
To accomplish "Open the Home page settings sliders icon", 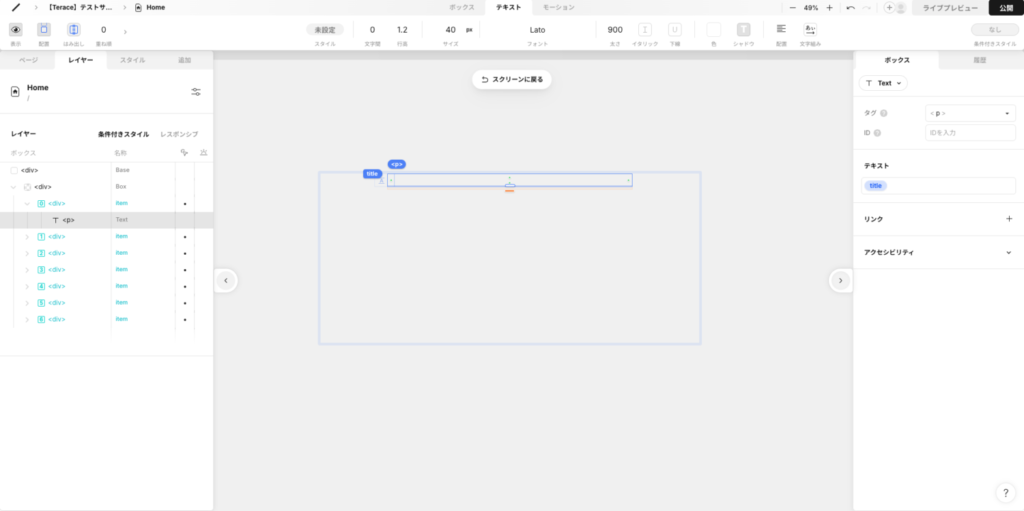I will tap(196, 92).
